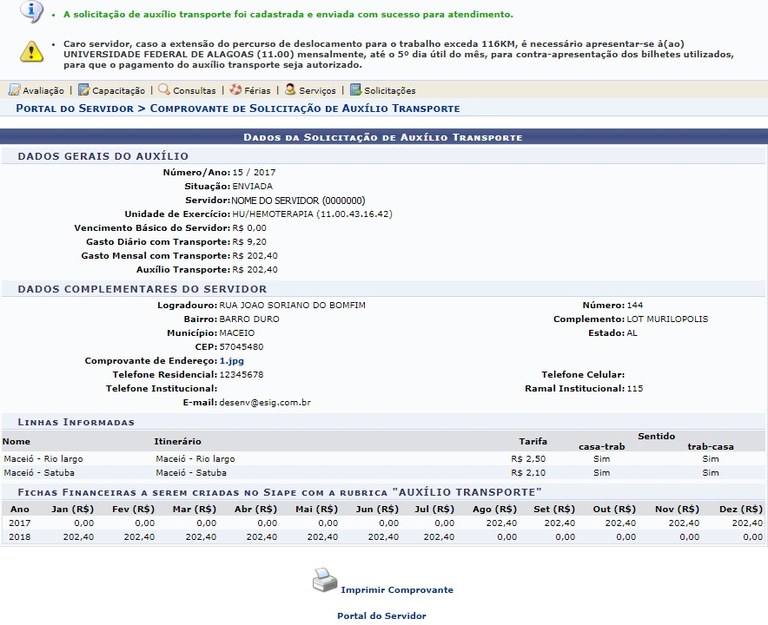Open the Avaliação menu label
This screenshot has height=625, width=768.
coord(44,91)
